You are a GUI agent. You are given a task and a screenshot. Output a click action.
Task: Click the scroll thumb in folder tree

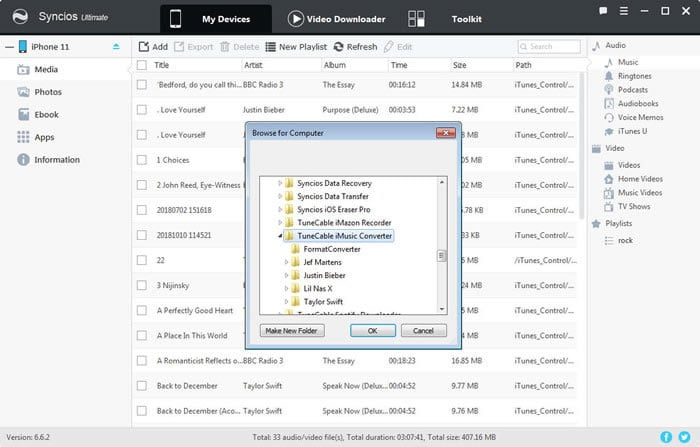(441, 255)
